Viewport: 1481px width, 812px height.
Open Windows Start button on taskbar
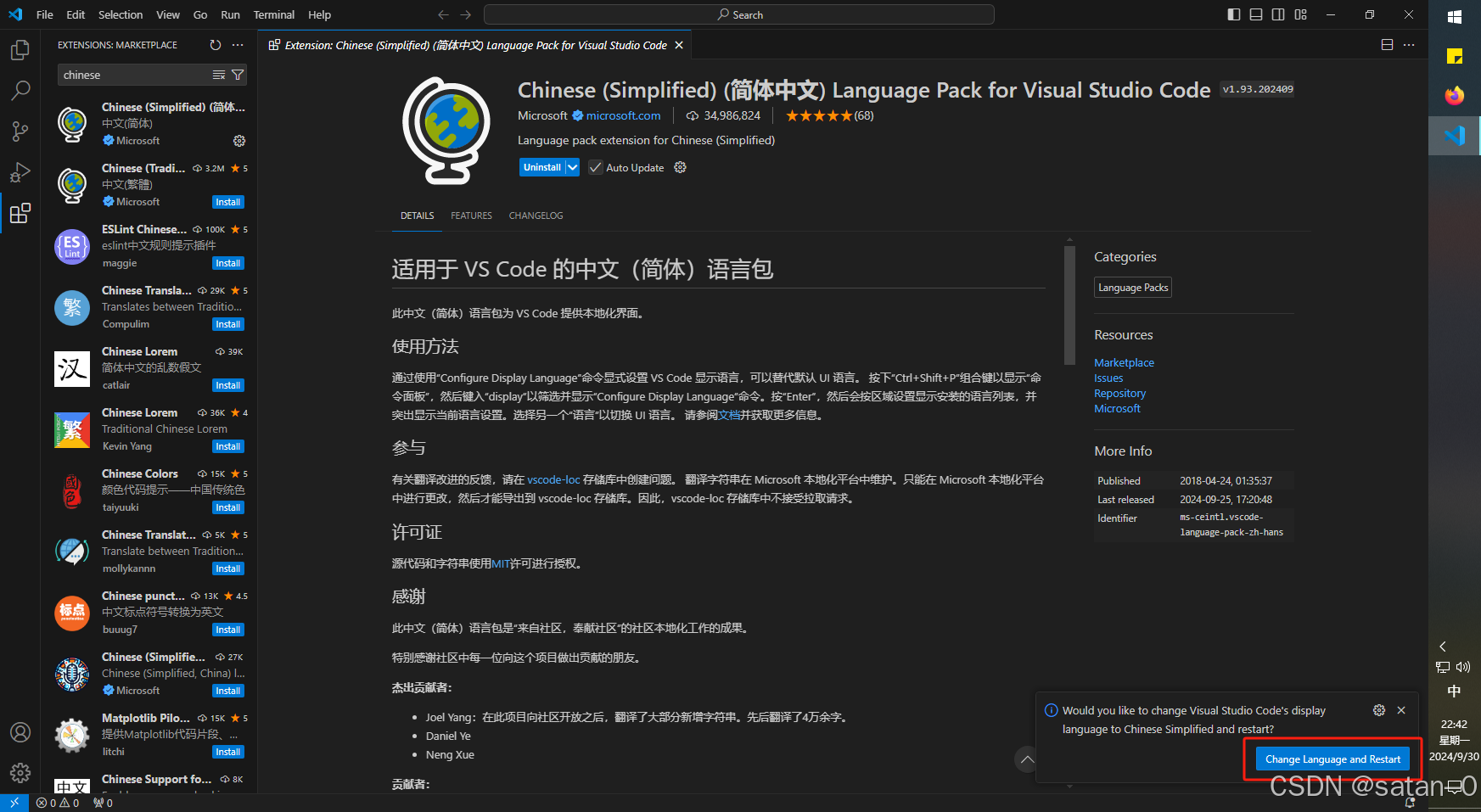[1455, 16]
